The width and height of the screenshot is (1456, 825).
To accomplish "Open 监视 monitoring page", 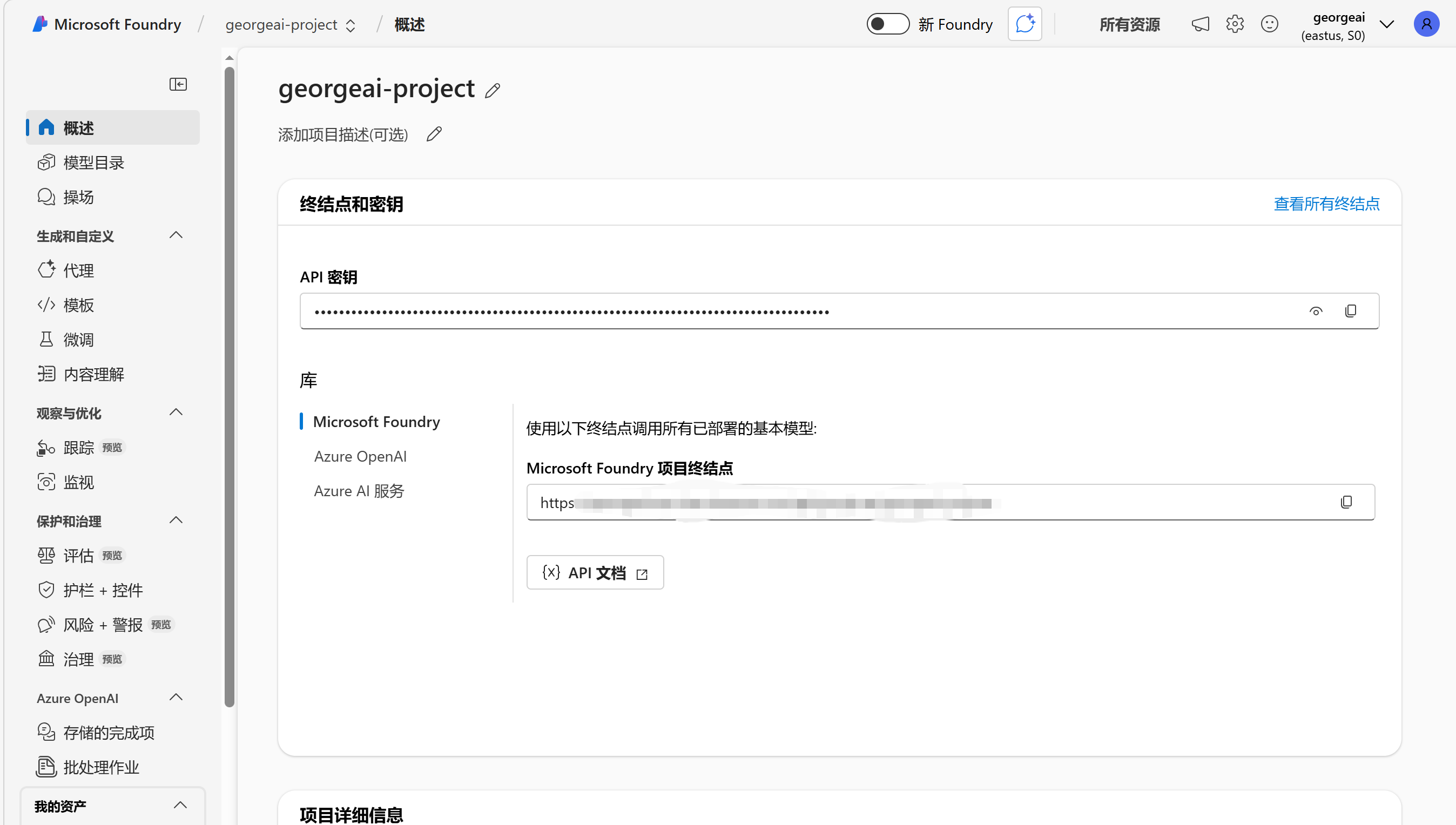I will [x=113, y=483].
